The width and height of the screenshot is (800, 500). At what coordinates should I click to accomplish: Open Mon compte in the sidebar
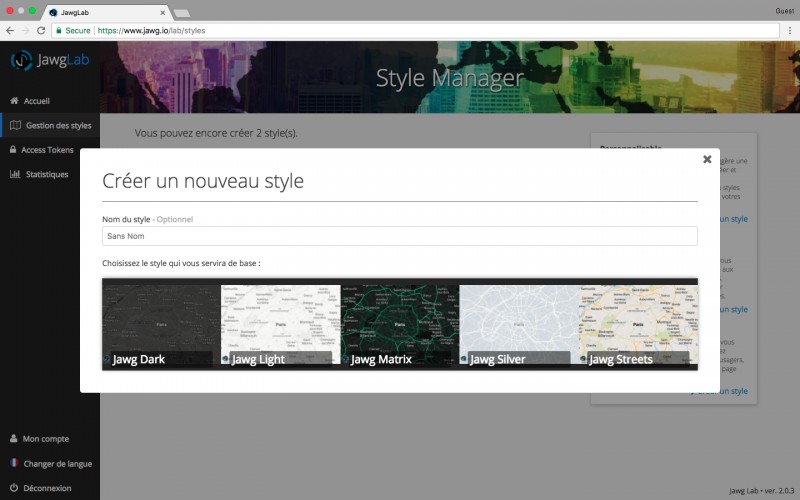tap(45, 439)
